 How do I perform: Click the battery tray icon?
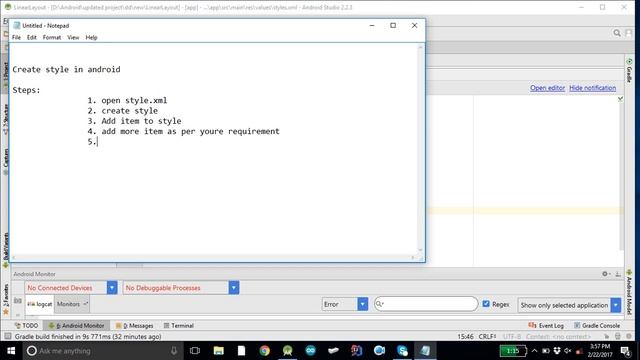[546, 351]
